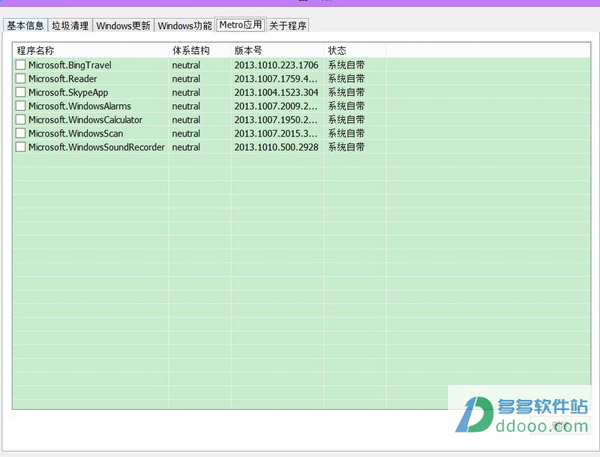600x457 pixels.
Task: Select Microsoft.WindowsSoundRecorder row text
Action: click(96, 147)
